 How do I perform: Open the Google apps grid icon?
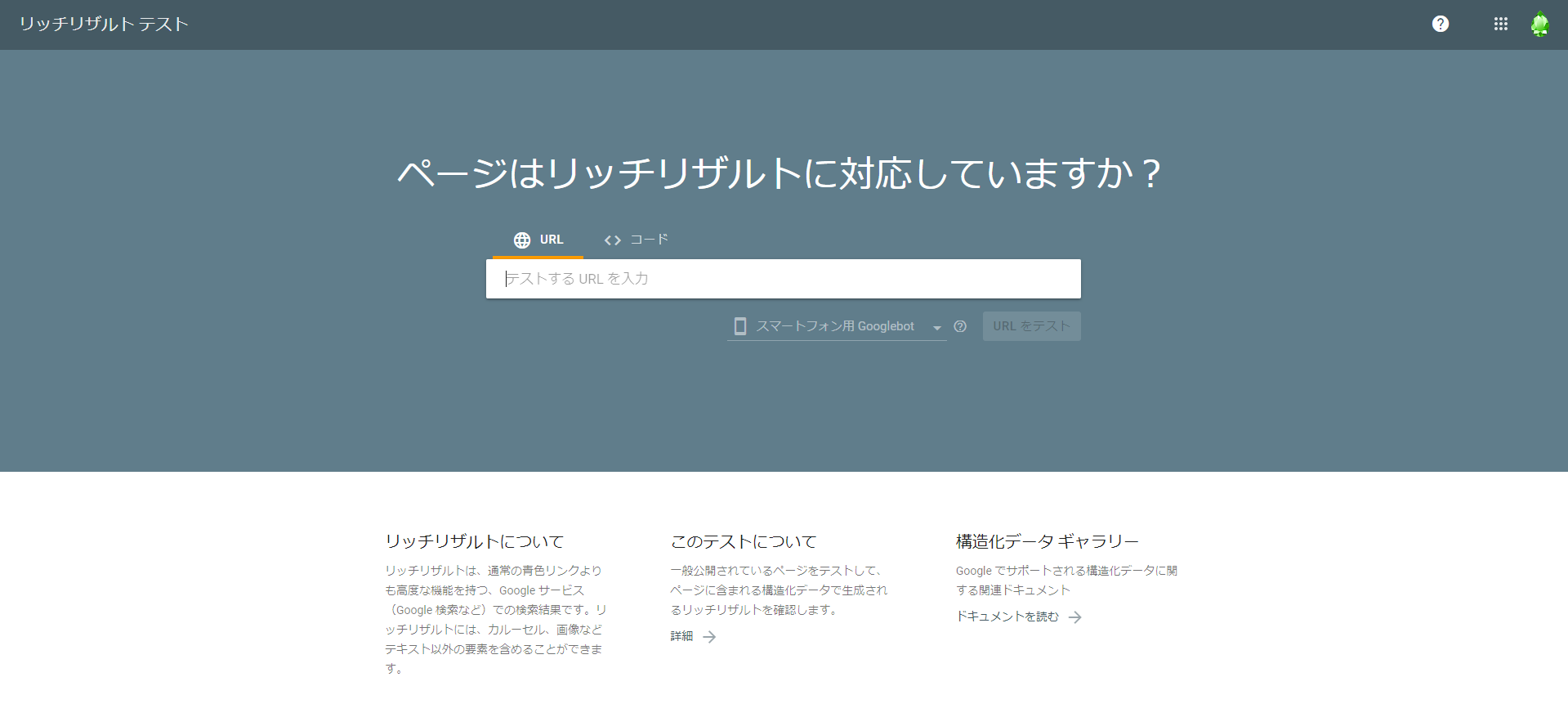click(x=1501, y=24)
